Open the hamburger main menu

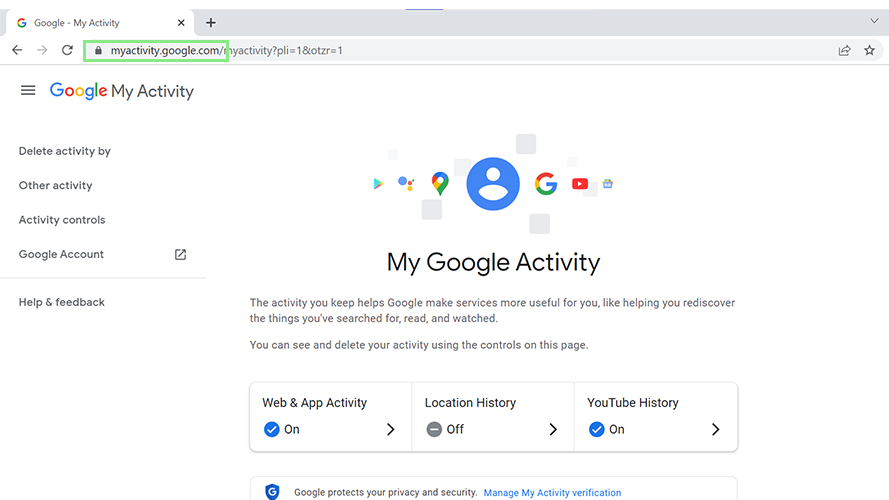tap(28, 91)
